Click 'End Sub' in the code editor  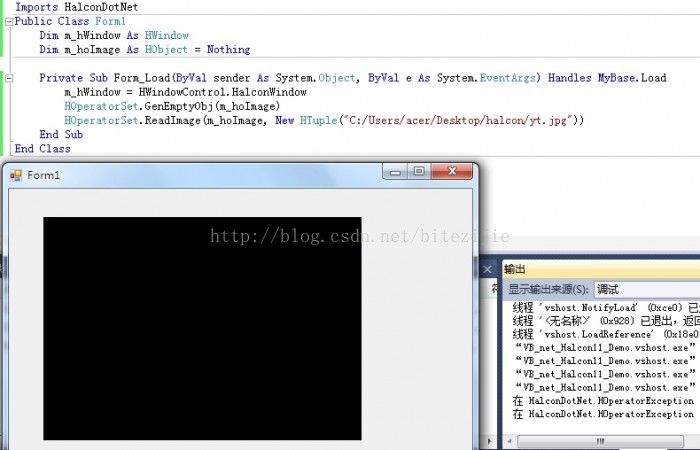pos(61,135)
